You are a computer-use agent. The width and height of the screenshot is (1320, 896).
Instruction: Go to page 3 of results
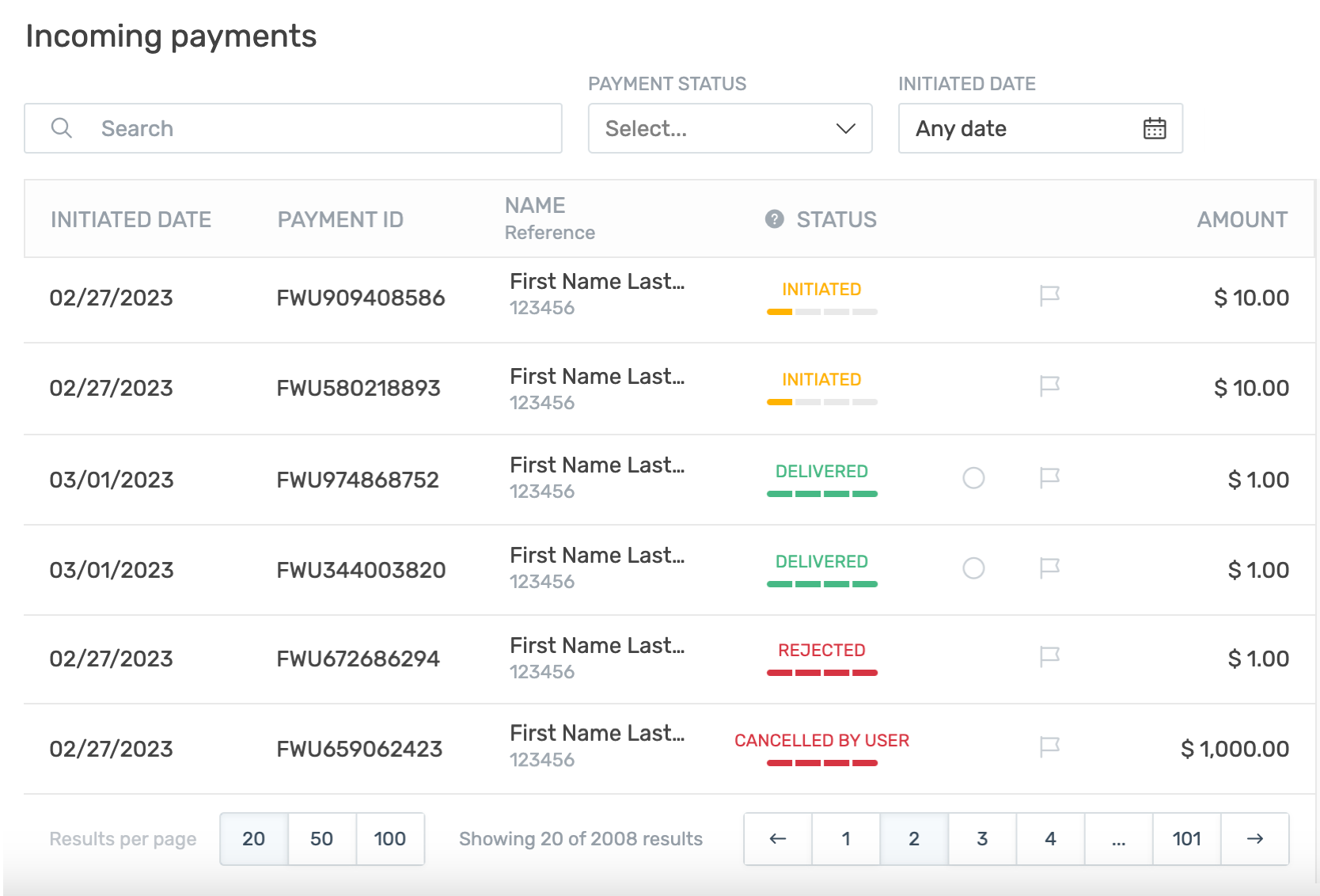[x=982, y=839]
